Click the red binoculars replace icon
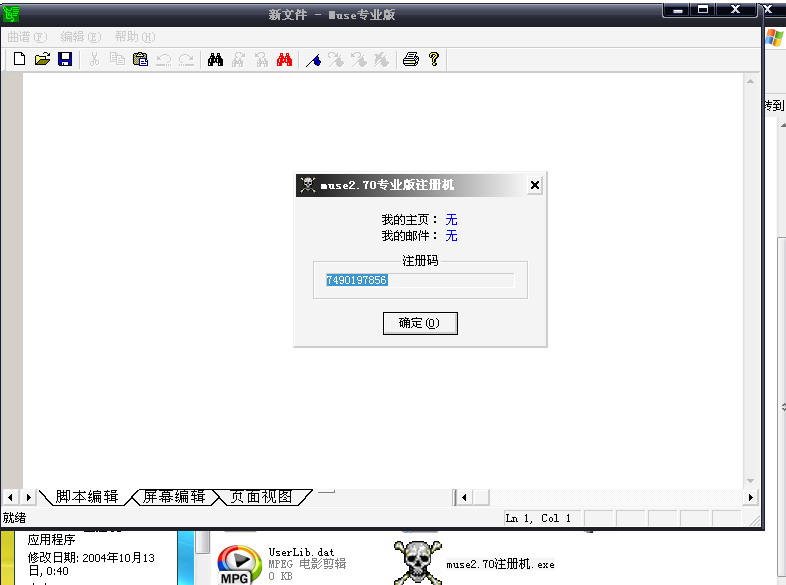The image size is (786, 585). click(x=284, y=60)
